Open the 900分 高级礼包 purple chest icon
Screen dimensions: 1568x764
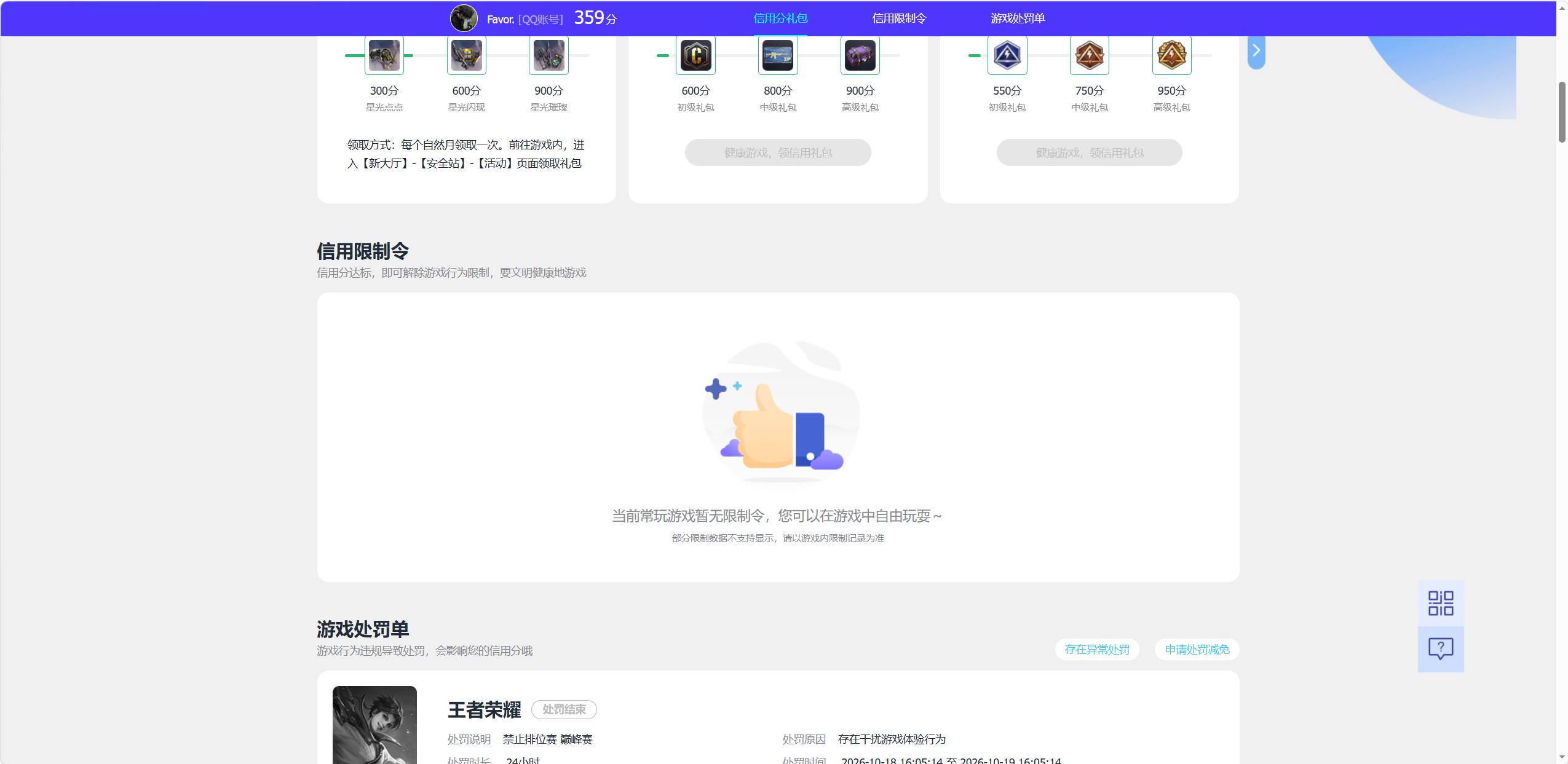click(x=860, y=55)
